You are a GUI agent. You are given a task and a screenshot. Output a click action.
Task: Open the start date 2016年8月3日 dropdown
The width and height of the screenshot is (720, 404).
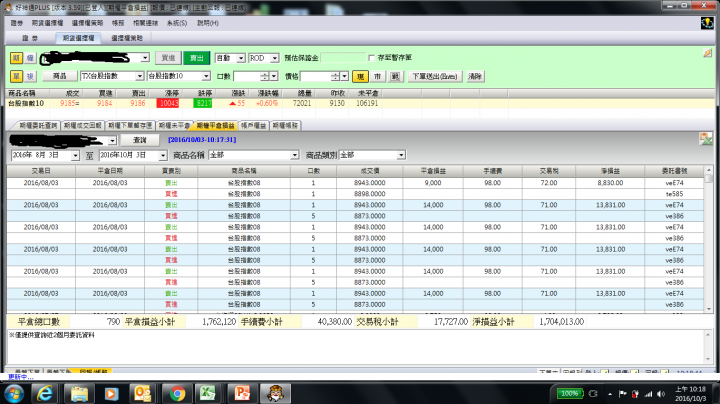click(x=75, y=156)
